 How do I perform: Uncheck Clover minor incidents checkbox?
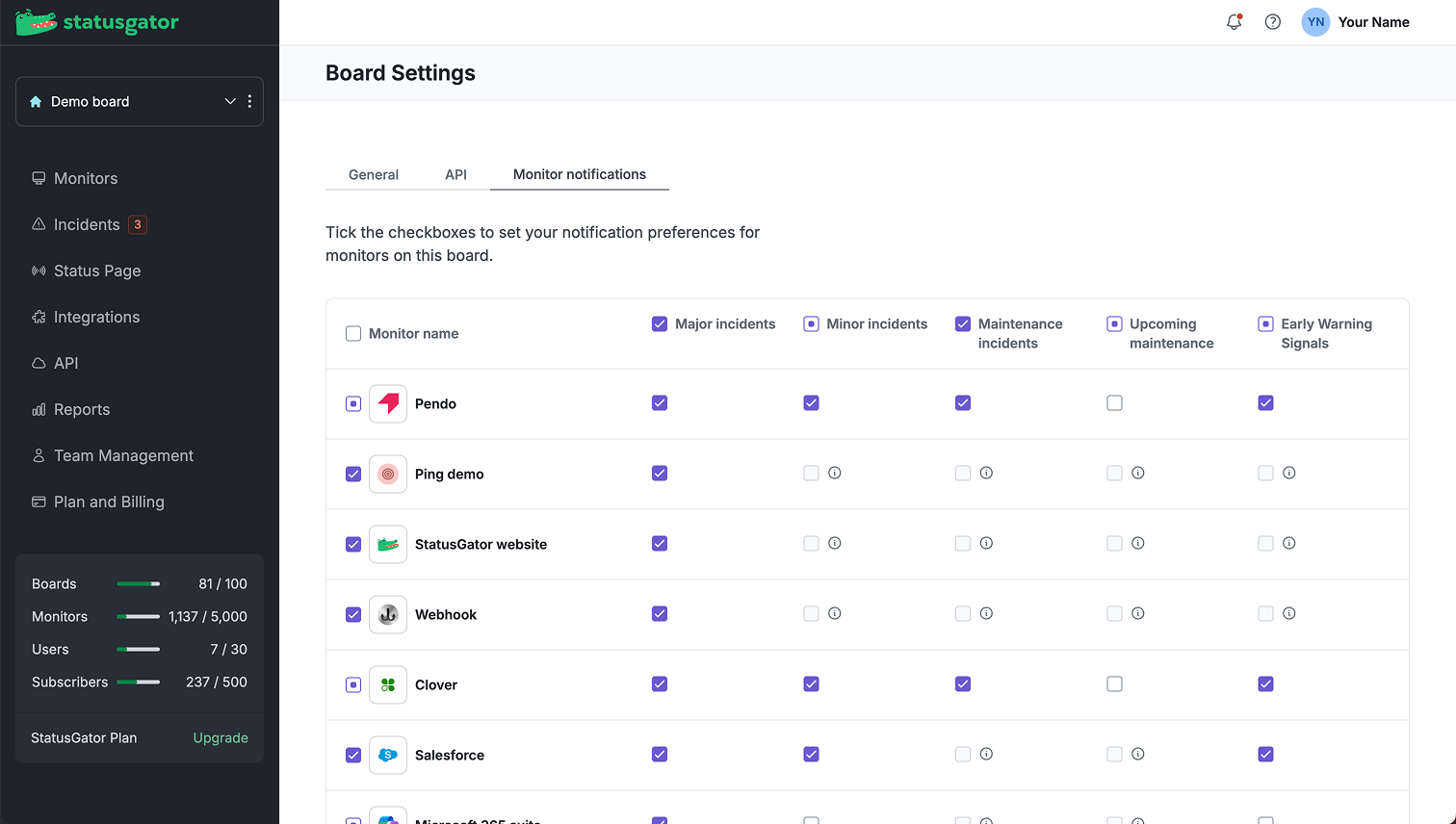811,683
